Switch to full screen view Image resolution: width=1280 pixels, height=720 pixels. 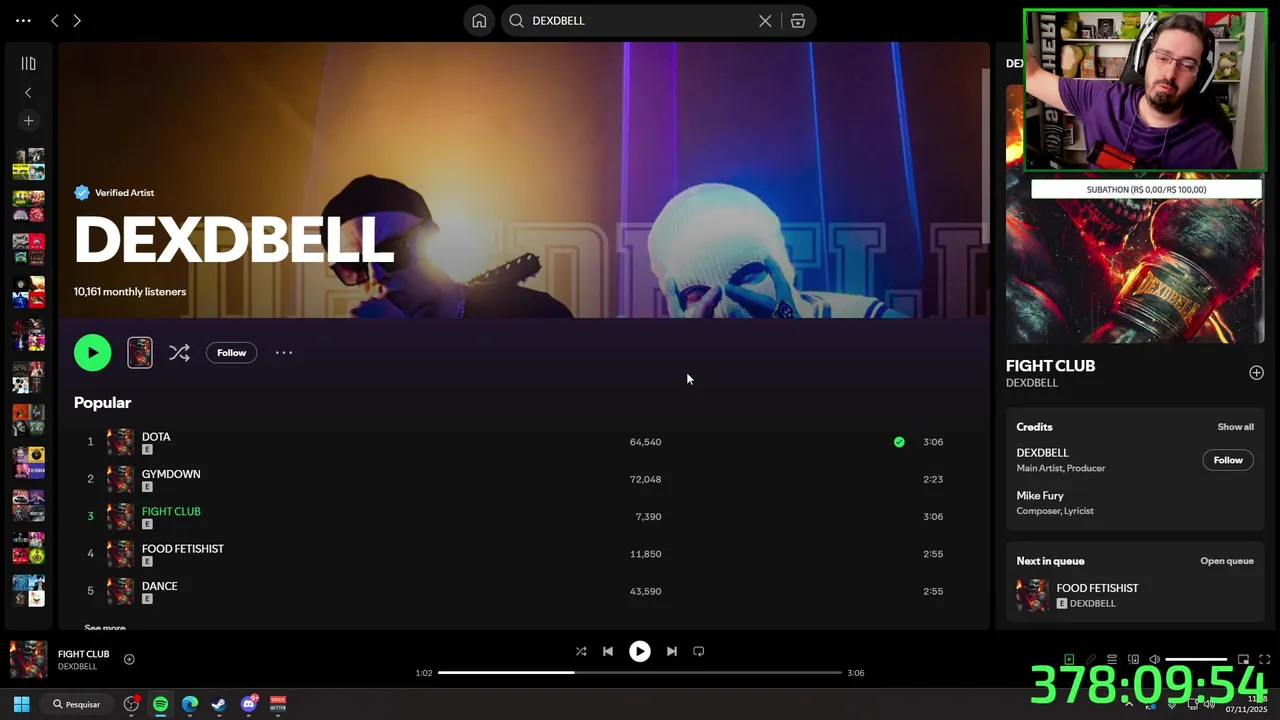(x=1265, y=659)
